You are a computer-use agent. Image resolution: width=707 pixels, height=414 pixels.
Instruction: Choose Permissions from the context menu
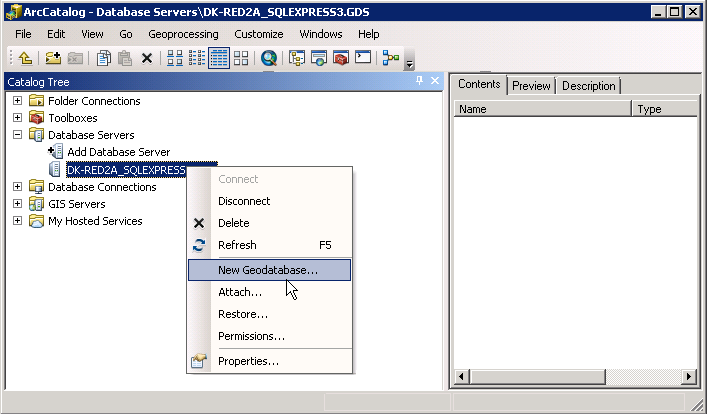coord(270,336)
